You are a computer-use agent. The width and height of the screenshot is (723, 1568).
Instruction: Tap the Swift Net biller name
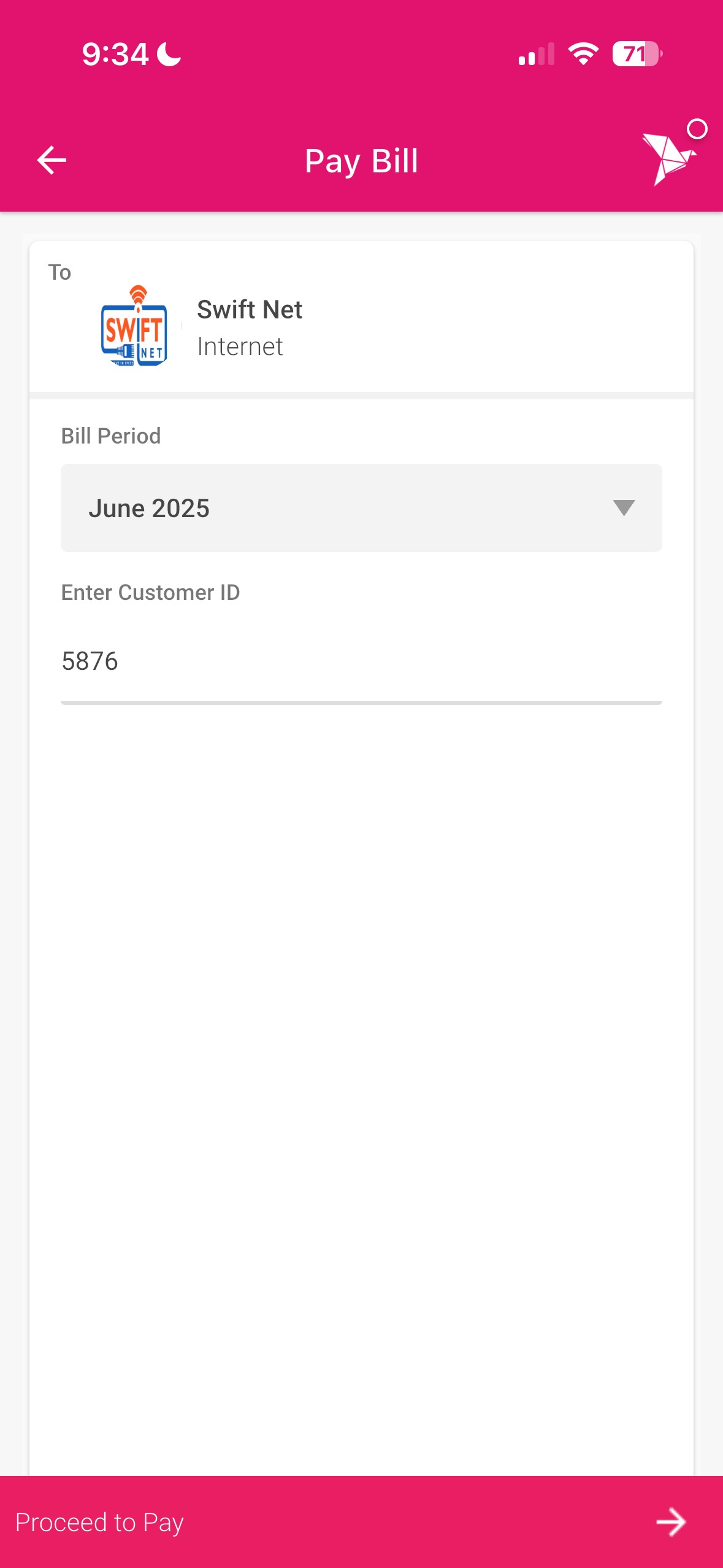[250, 310]
